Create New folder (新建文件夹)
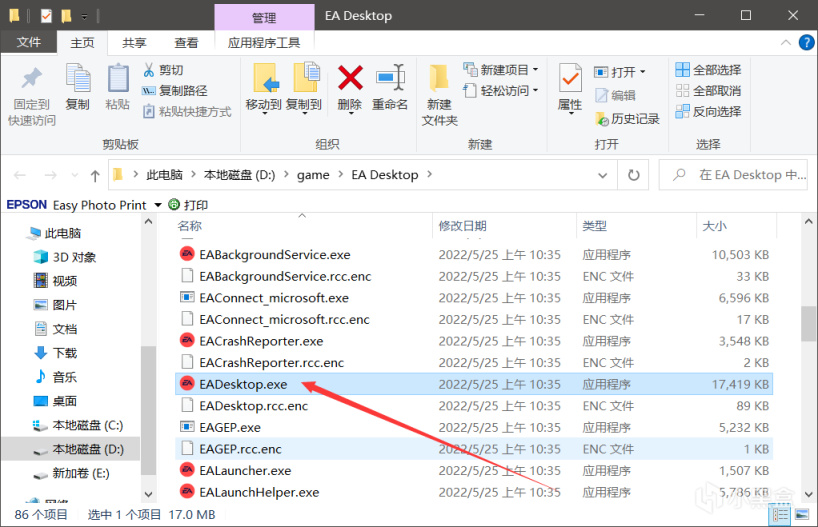Screen dimensions: 818x527 [439, 95]
